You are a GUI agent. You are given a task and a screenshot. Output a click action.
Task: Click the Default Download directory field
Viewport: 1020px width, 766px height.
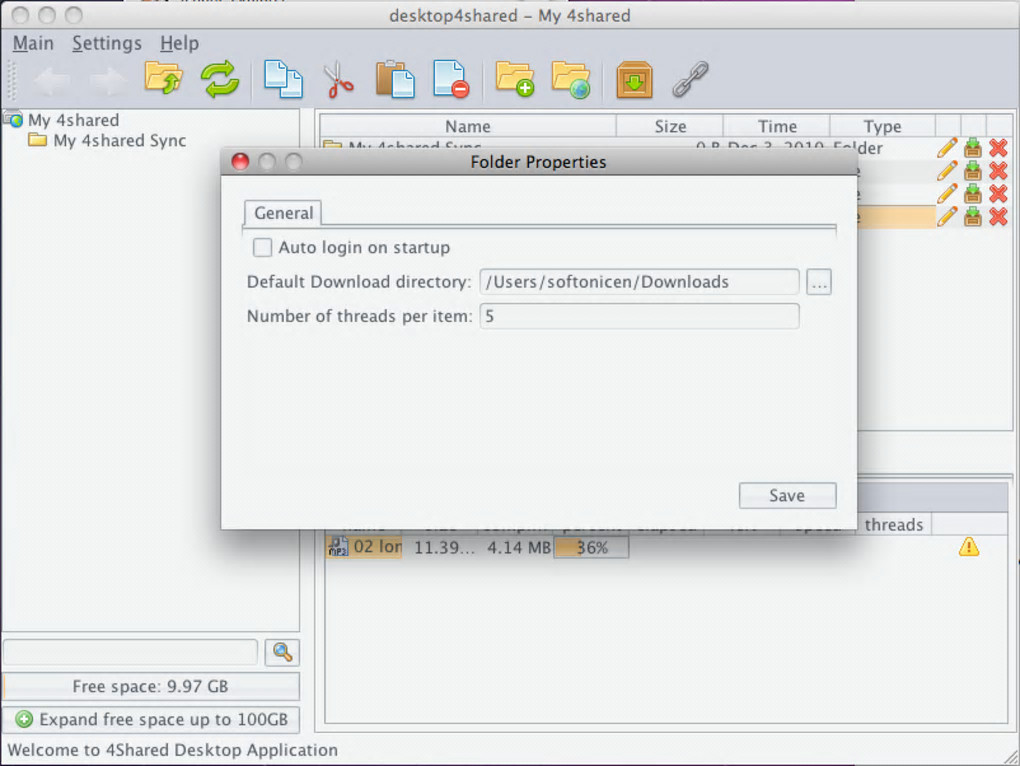click(639, 282)
